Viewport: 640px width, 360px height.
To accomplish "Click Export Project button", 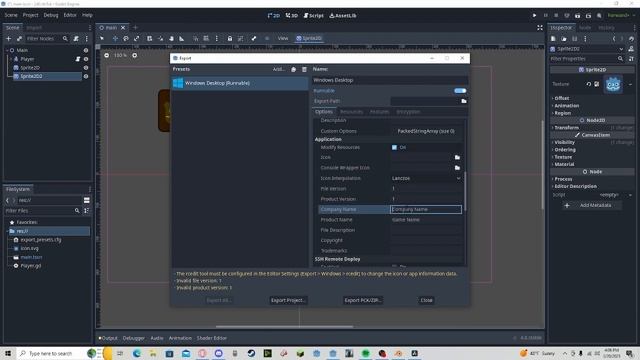I will pos(289,300).
